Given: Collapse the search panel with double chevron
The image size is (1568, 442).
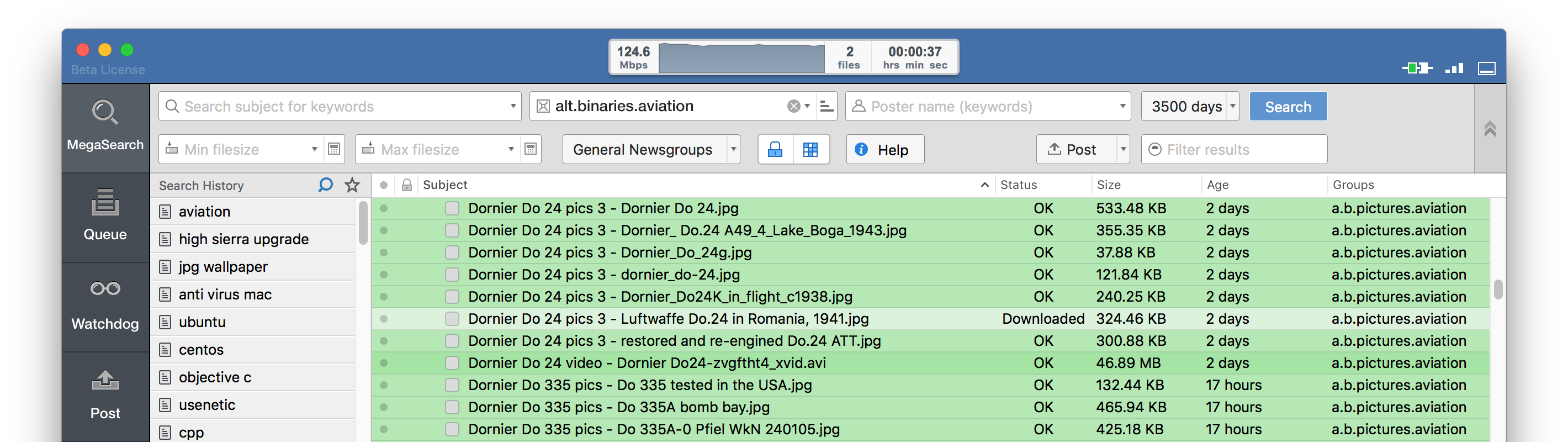Looking at the screenshot, I should pyautogui.click(x=1490, y=129).
